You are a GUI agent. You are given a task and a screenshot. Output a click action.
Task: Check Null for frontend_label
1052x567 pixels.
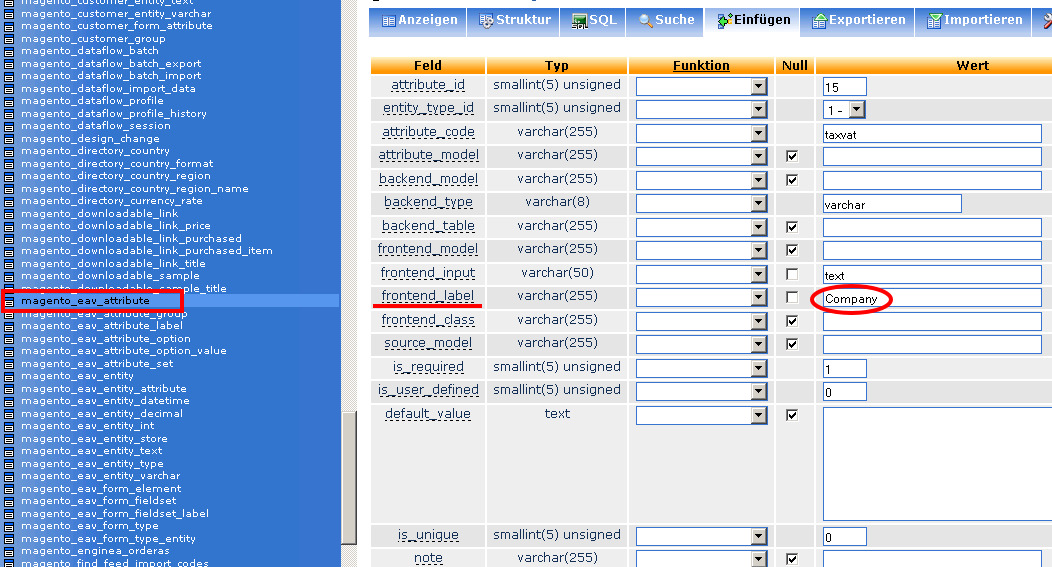point(792,297)
